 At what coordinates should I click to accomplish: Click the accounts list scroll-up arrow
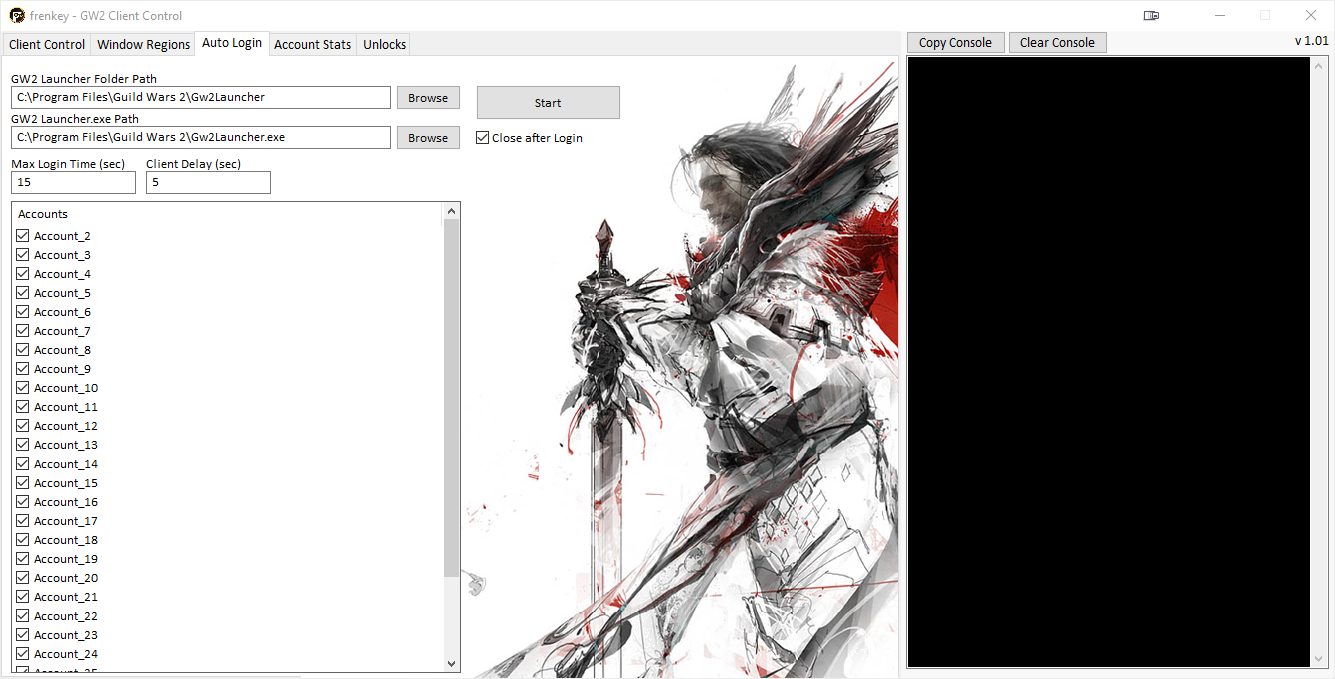click(451, 211)
